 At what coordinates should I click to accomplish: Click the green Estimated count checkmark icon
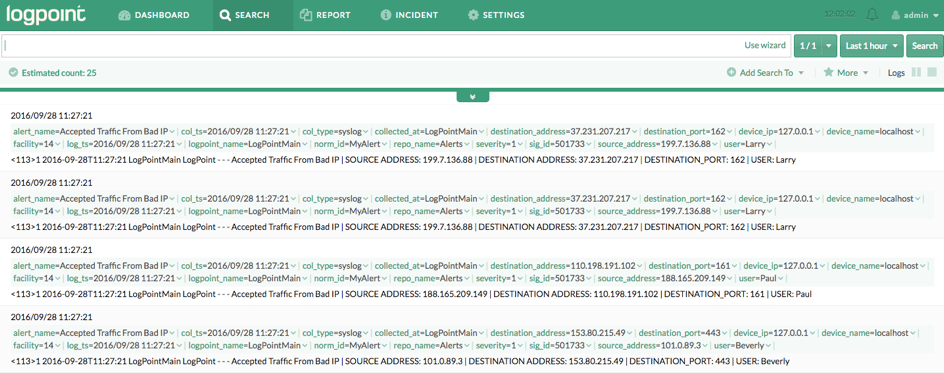[x=13, y=73]
